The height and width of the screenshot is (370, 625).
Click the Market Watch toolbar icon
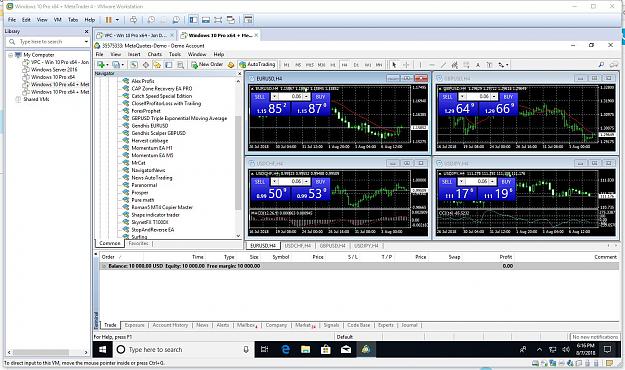[134, 65]
